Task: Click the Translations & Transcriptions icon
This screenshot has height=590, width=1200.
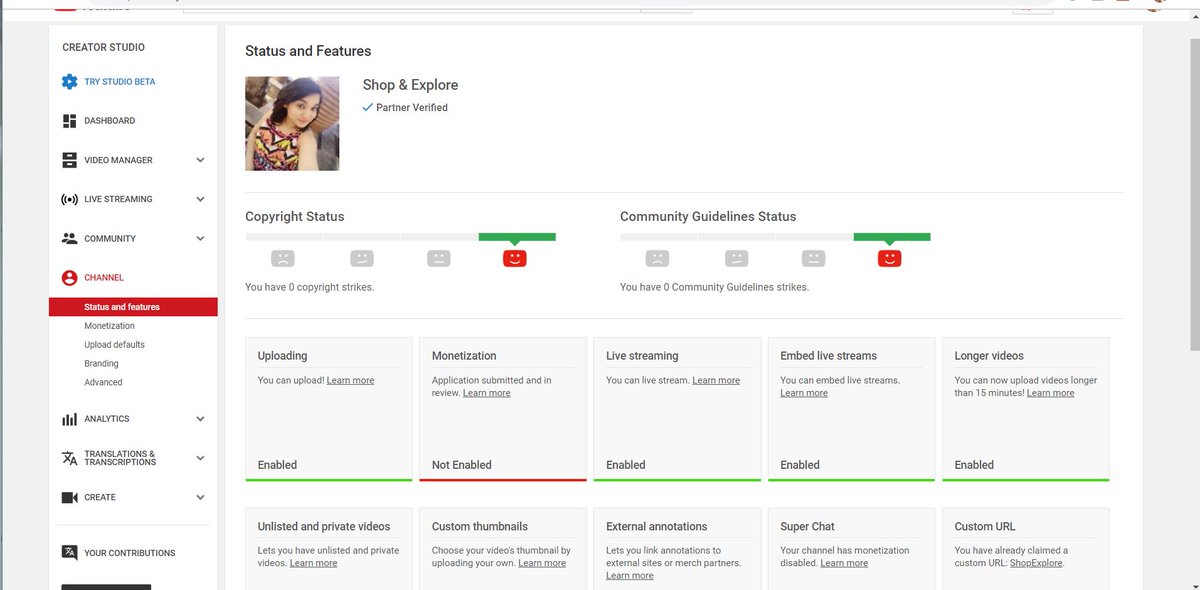Action: point(69,458)
